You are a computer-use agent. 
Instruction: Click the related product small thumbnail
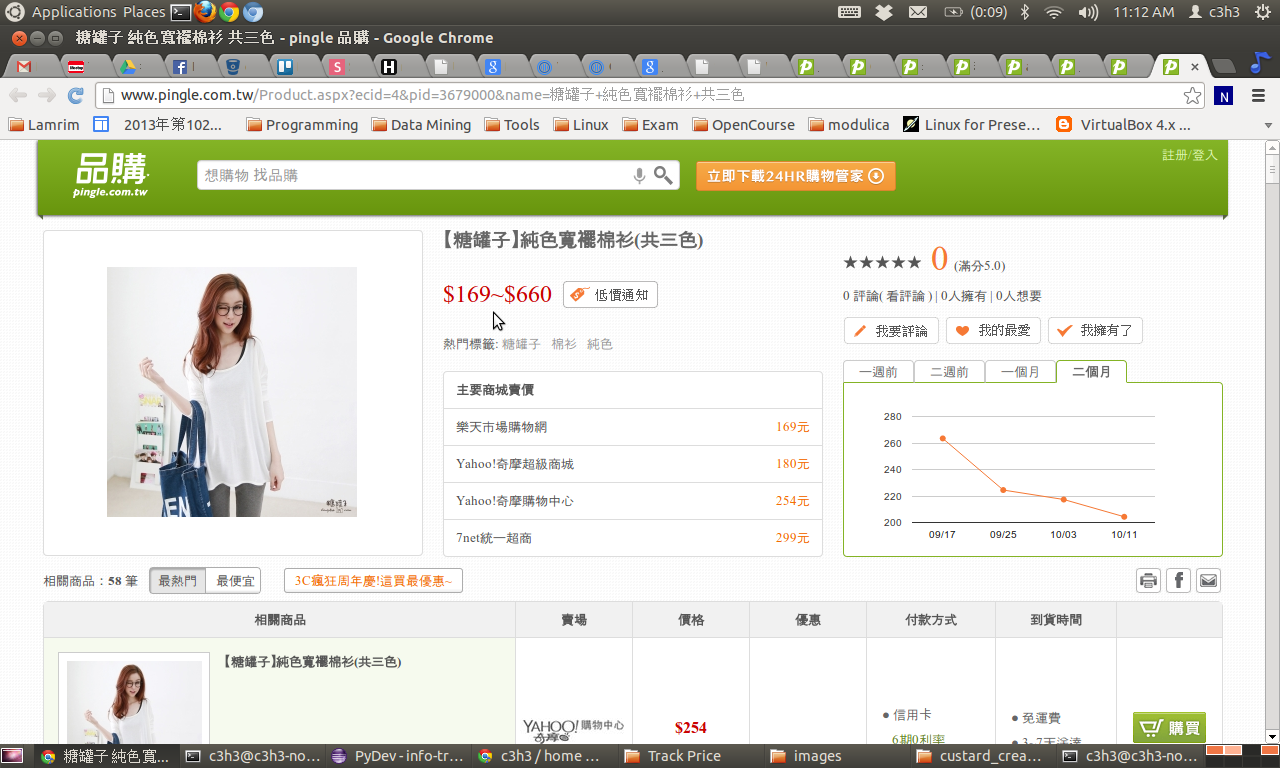point(134,700)
